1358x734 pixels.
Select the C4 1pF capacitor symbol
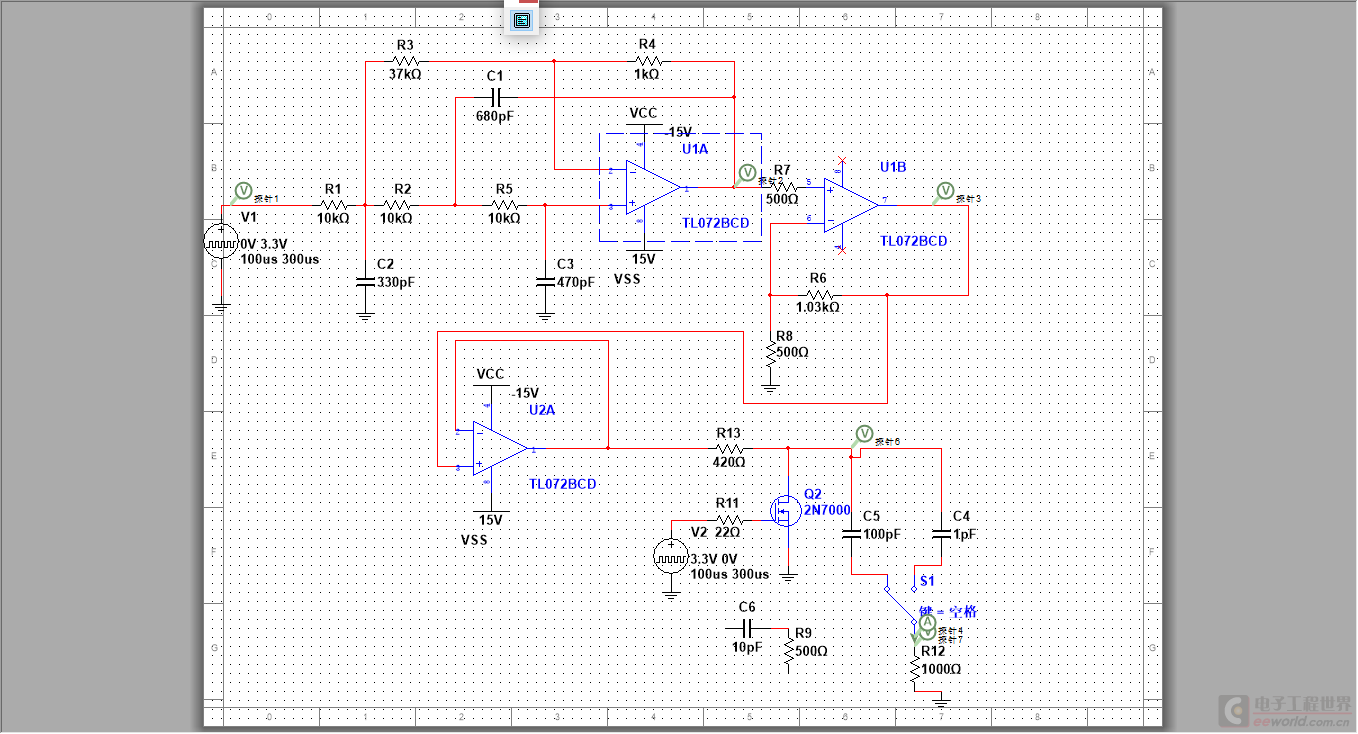(941, 534)
